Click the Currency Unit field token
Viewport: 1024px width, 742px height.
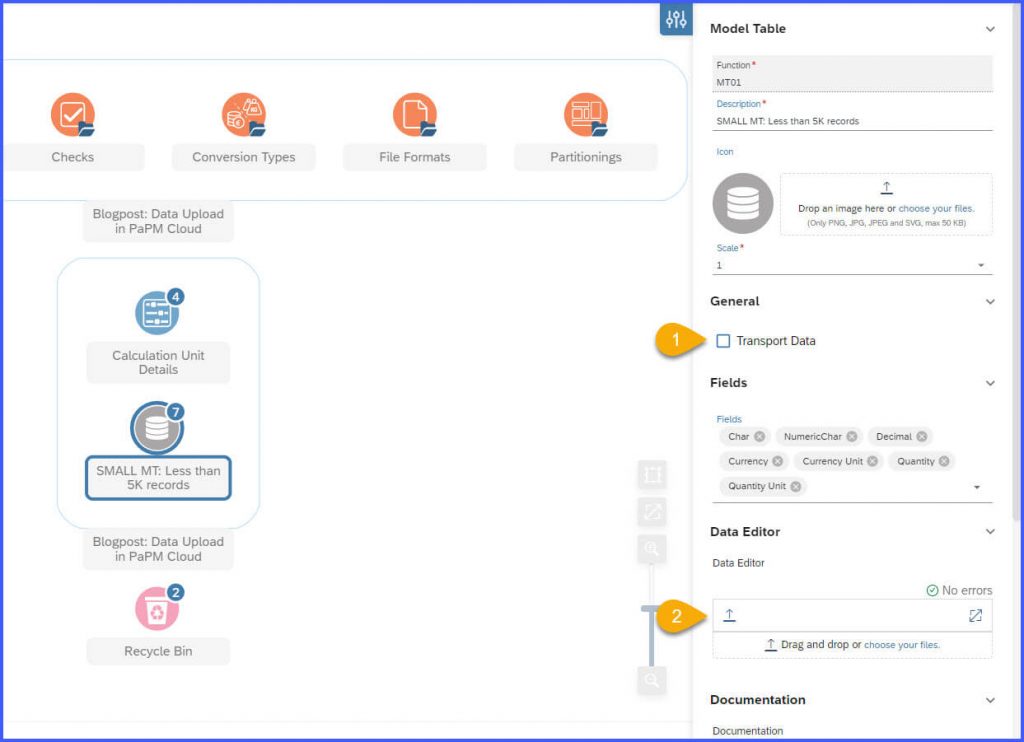[x=838, y=461]
